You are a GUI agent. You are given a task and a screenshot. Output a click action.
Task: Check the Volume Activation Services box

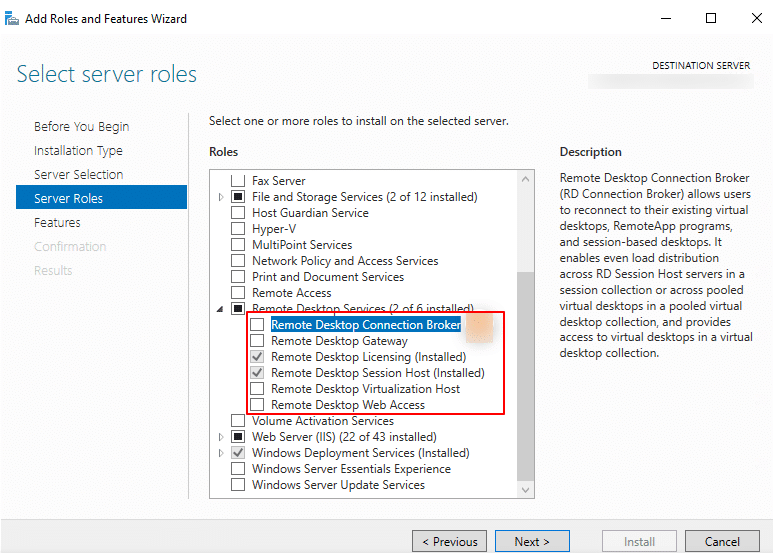tap(238, 421)
